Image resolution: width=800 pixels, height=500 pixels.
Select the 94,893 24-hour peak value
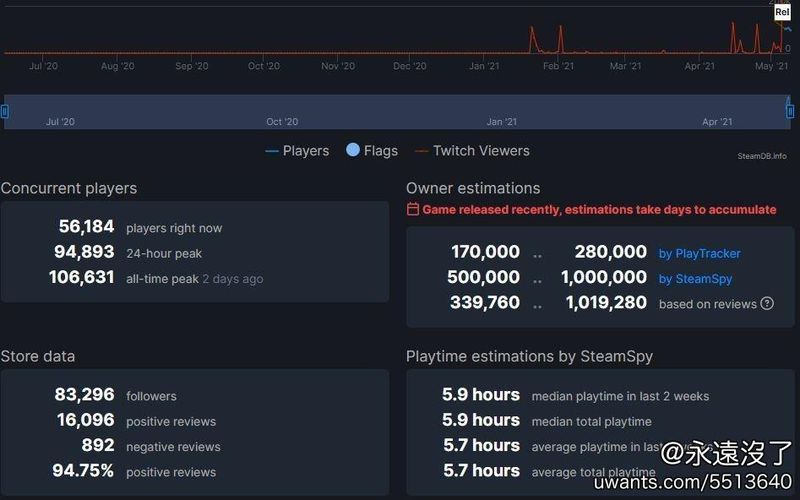click(x=84, y=252)
